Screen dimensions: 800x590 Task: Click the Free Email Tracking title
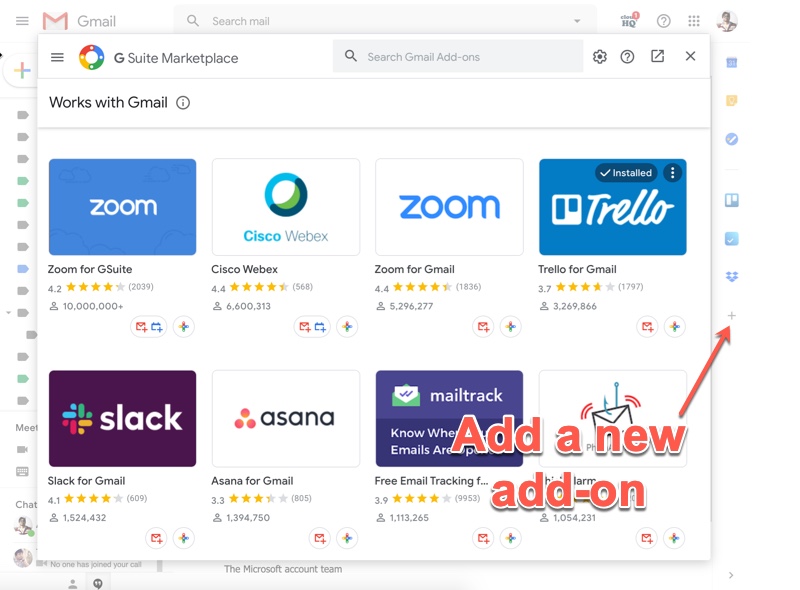point(431,481)
